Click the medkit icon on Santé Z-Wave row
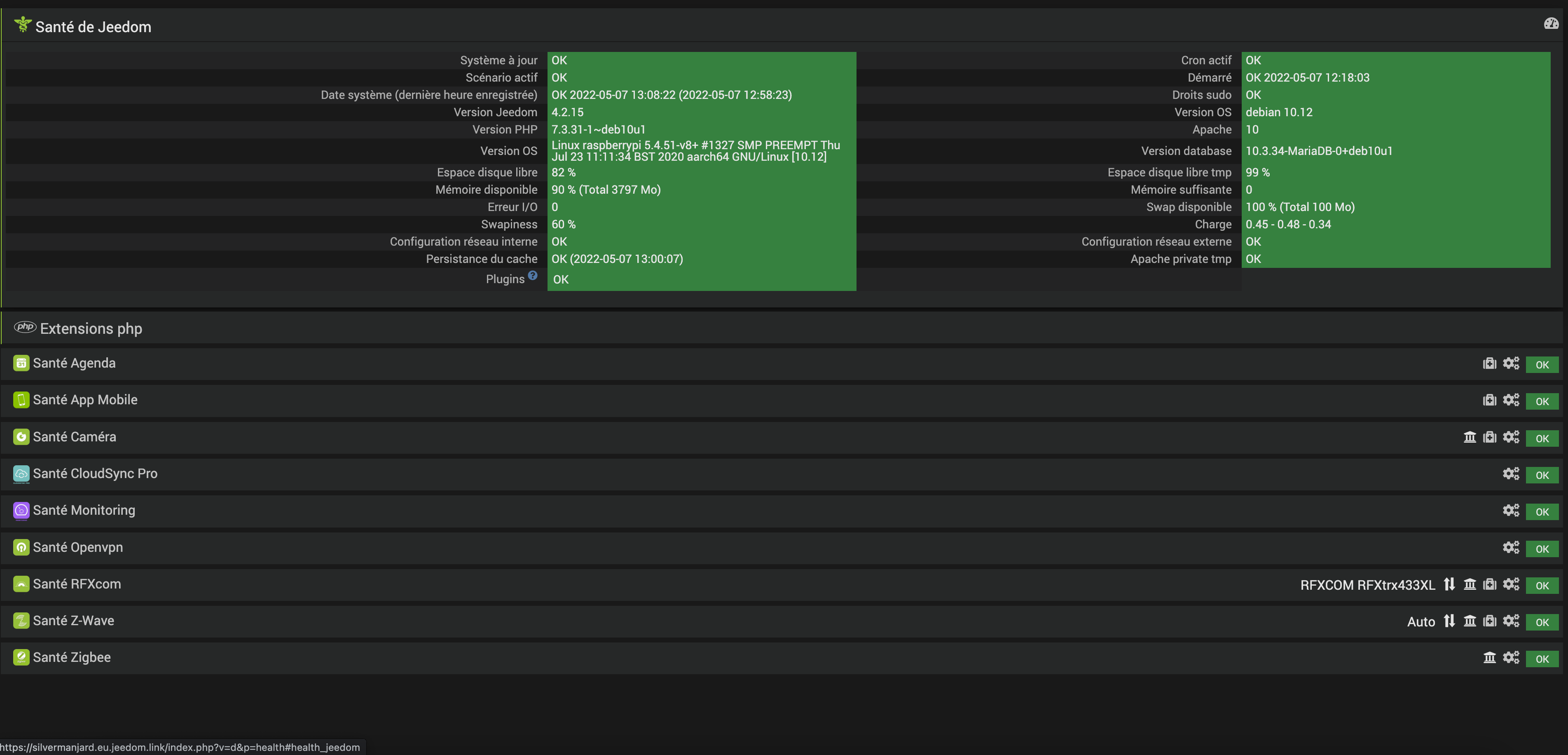1568x755 pixels. tap(1489, 621)
